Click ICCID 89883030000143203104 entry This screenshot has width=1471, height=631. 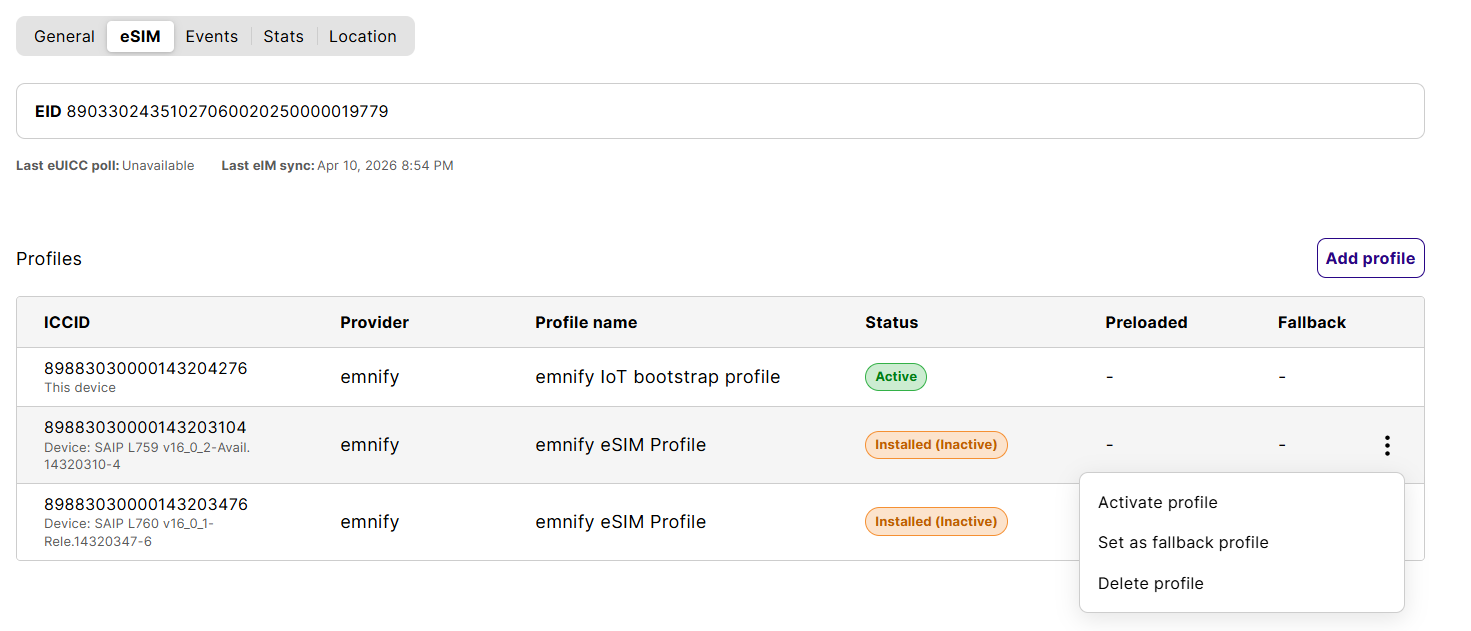(145, 428)
